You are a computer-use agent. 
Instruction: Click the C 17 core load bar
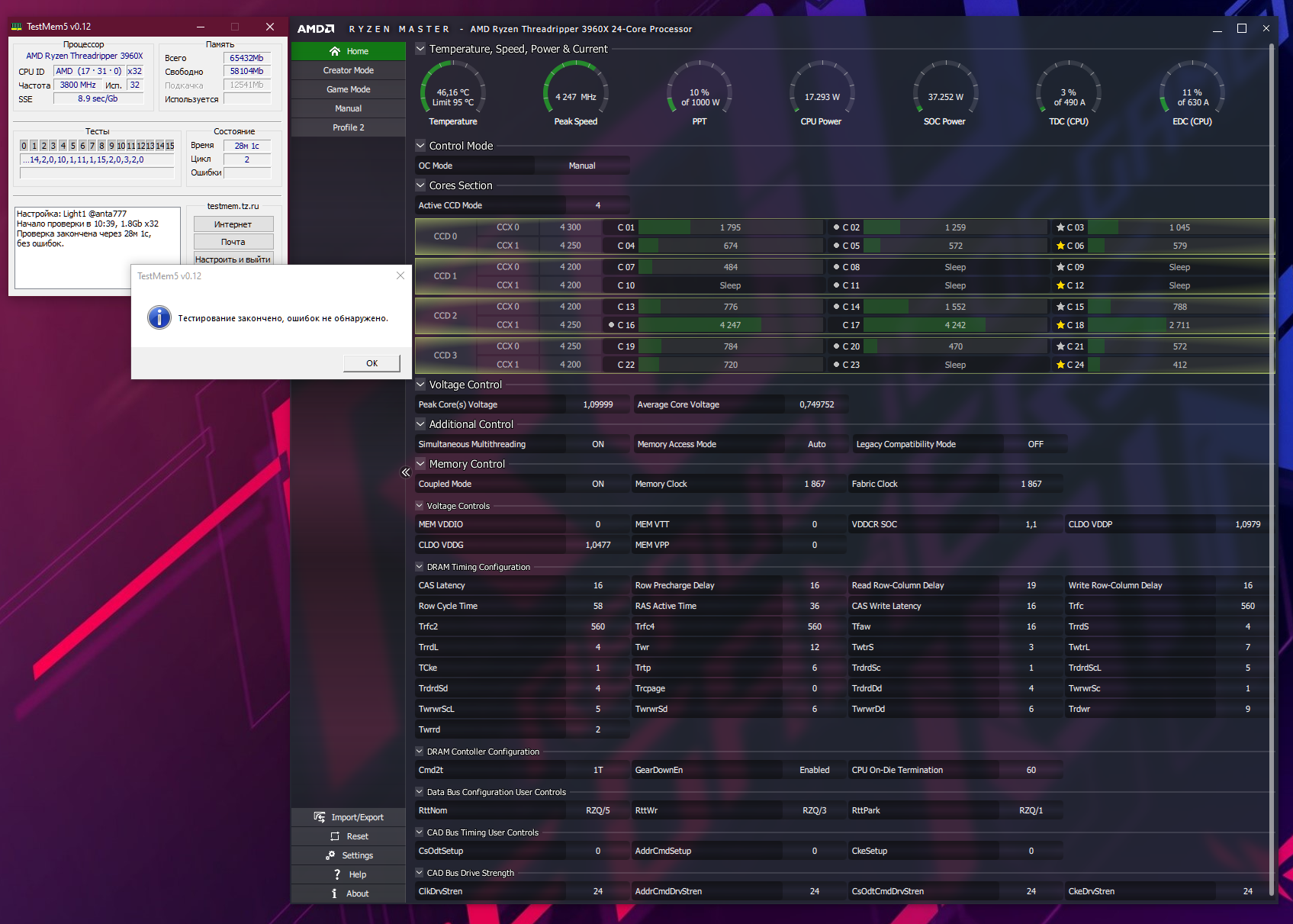955,325
